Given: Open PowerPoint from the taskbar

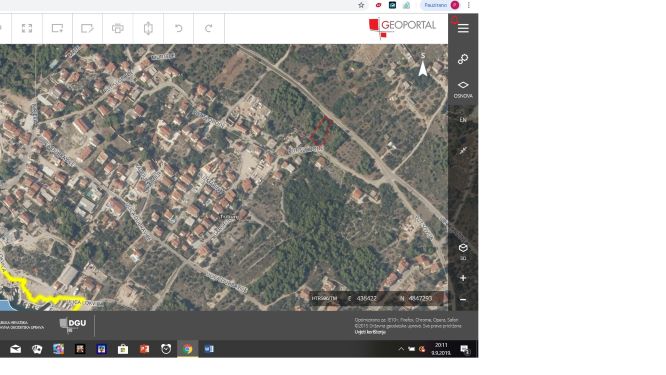Looking at the screenshot, I should (144, 349).
